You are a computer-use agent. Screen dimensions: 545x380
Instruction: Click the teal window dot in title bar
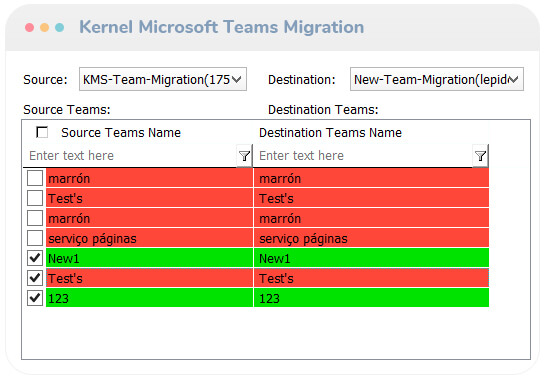(59, 27)
